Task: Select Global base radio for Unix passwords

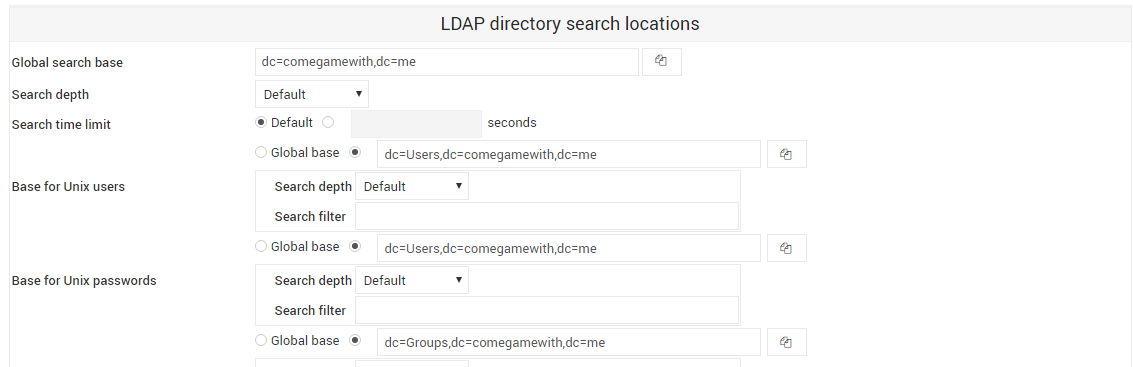Action: [262, 246]
